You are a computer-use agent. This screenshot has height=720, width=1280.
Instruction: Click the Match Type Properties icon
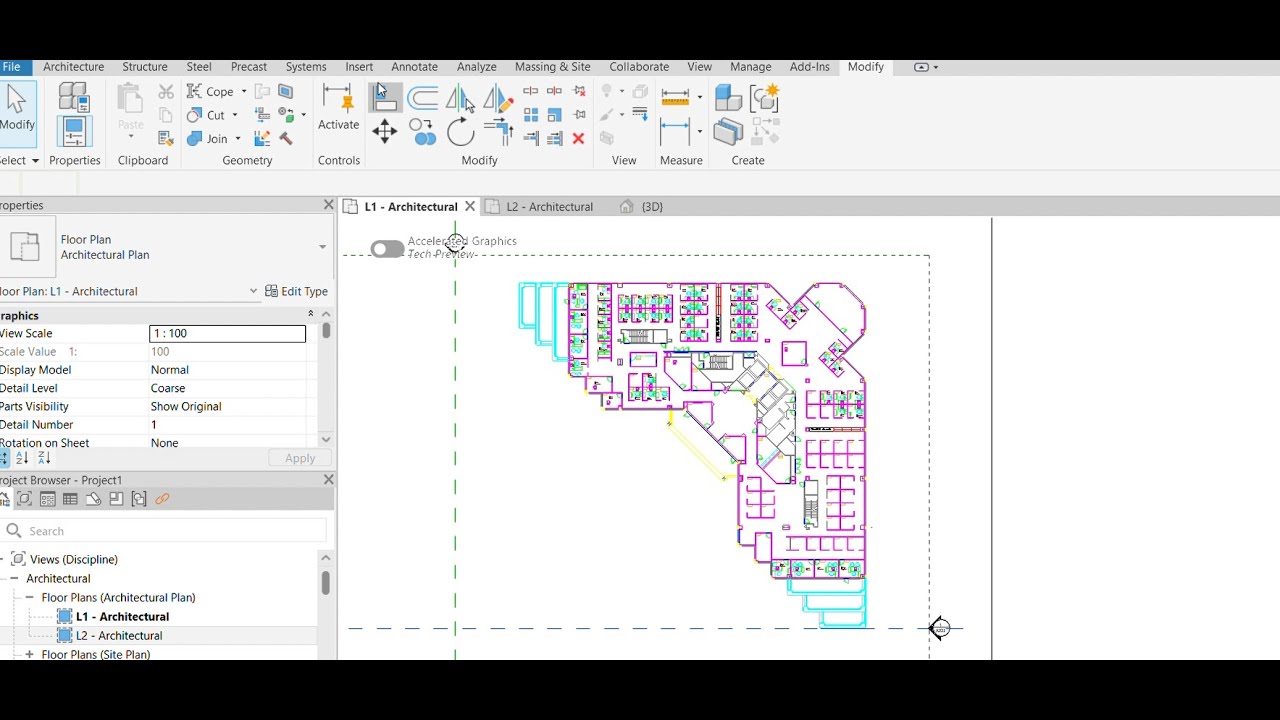166,138
